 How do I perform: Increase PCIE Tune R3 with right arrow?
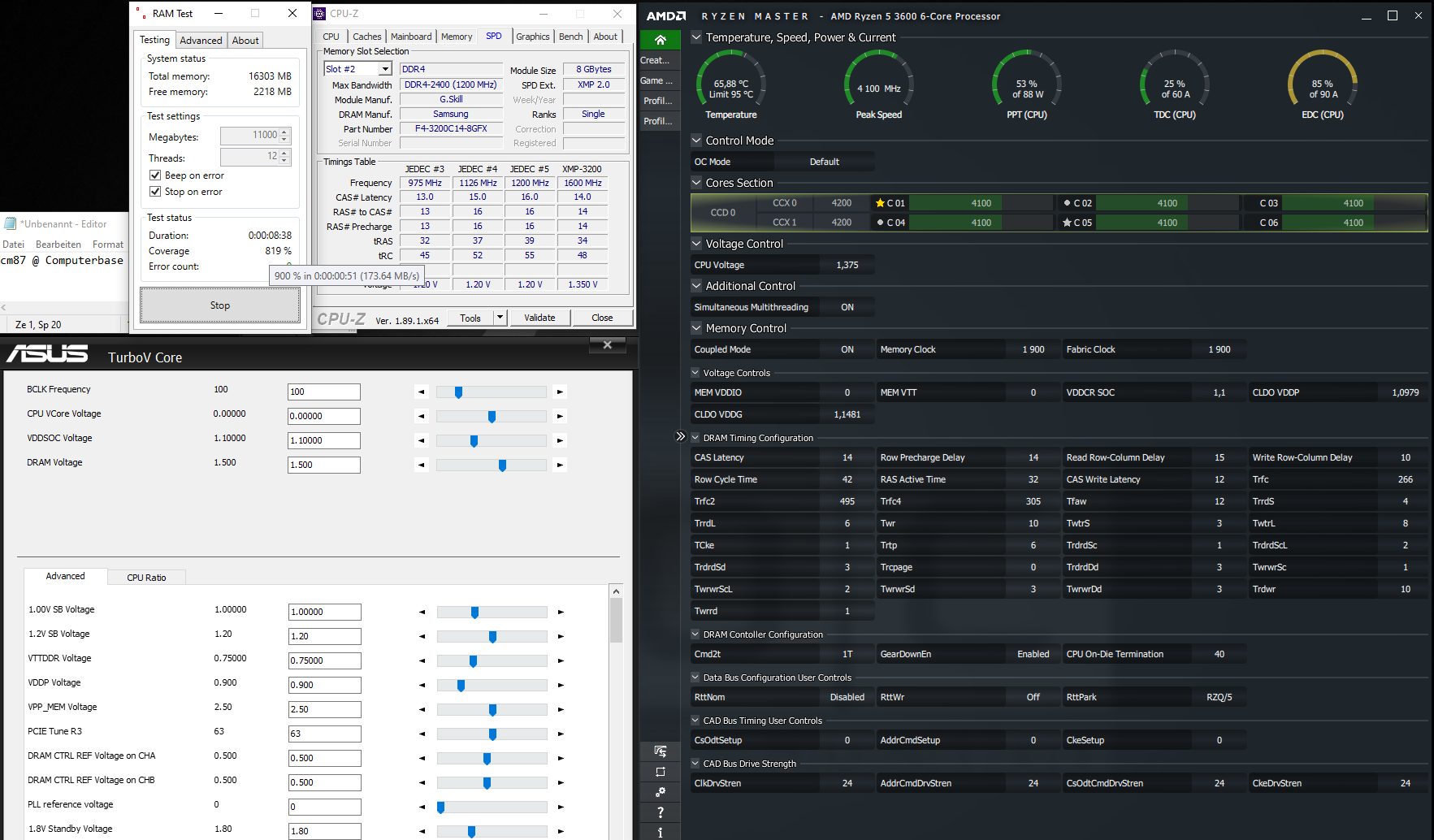click(x=561, y=734)
